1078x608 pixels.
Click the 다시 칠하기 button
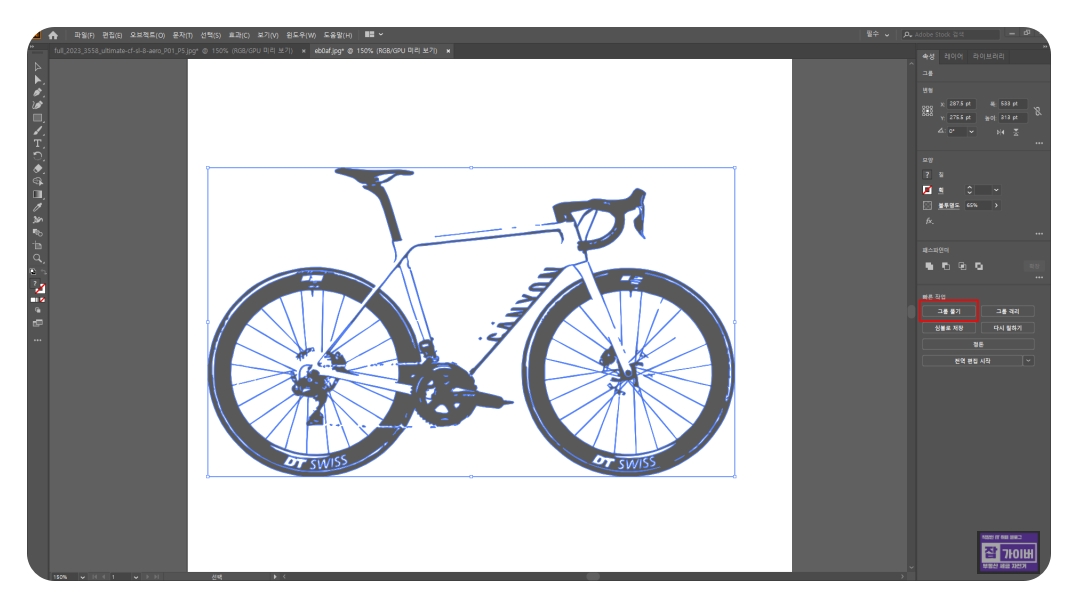coord(1008,328)
